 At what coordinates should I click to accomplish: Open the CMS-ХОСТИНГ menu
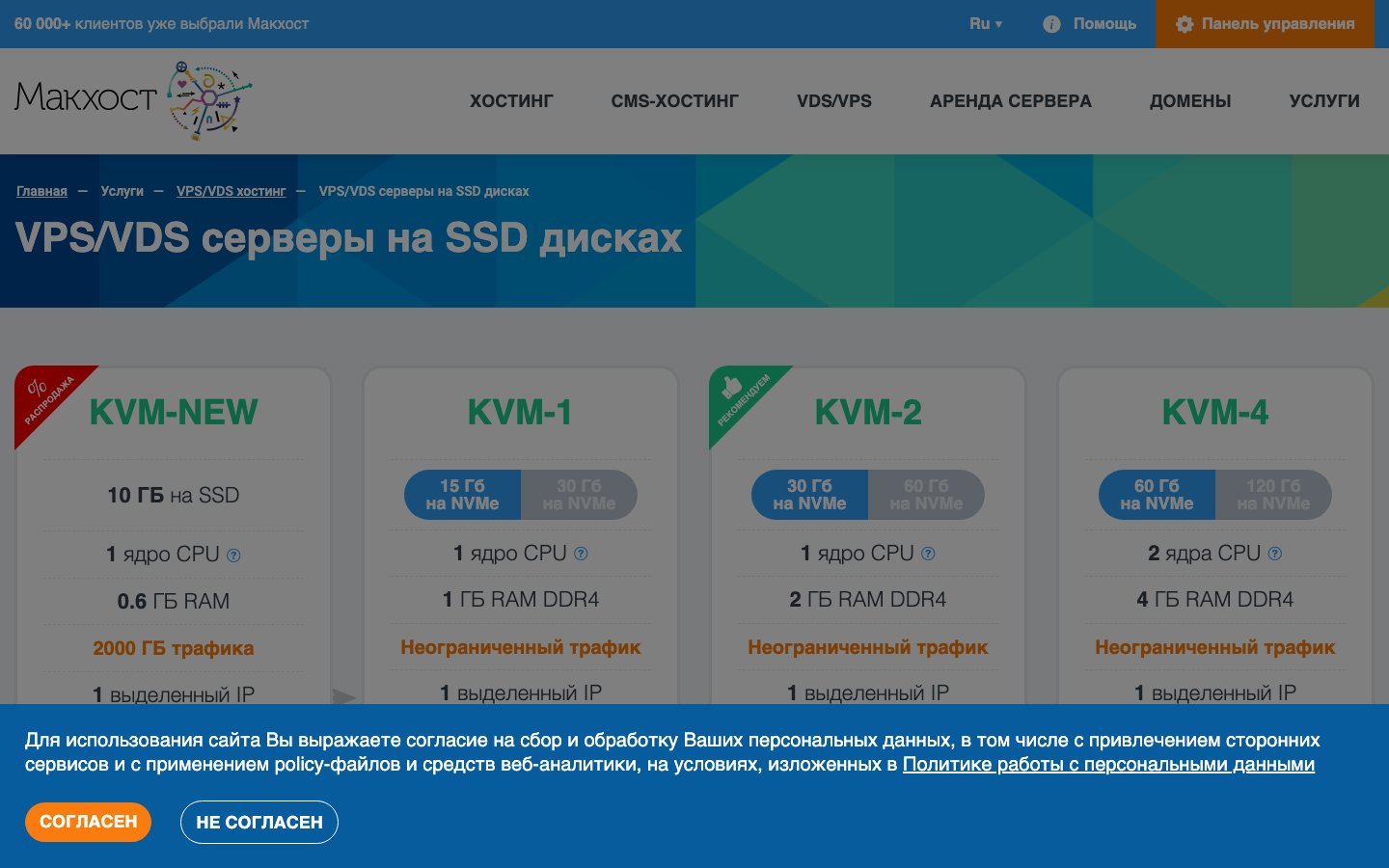point(675,101)
